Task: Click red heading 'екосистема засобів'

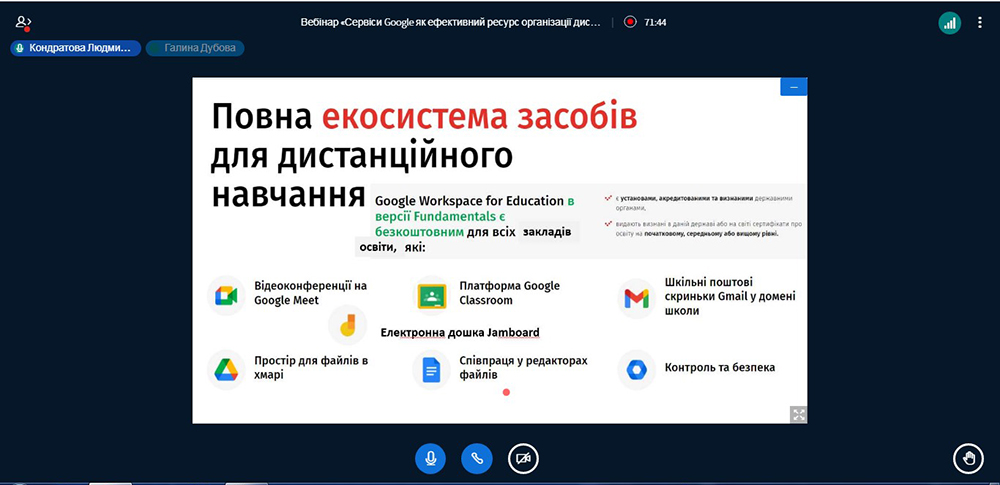Action: point(479,117)
